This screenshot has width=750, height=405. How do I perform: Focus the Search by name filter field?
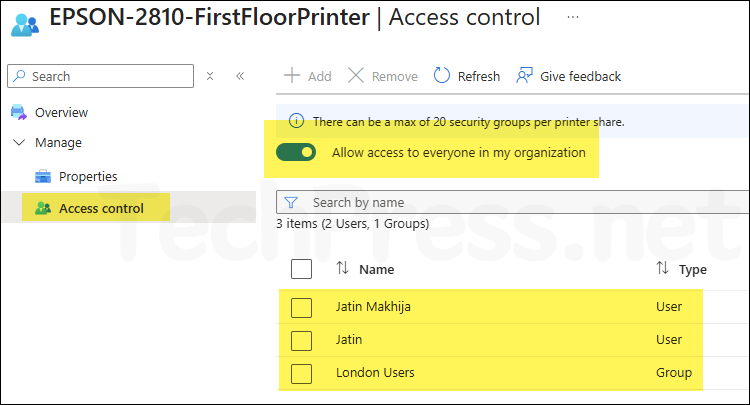[512, 202]
